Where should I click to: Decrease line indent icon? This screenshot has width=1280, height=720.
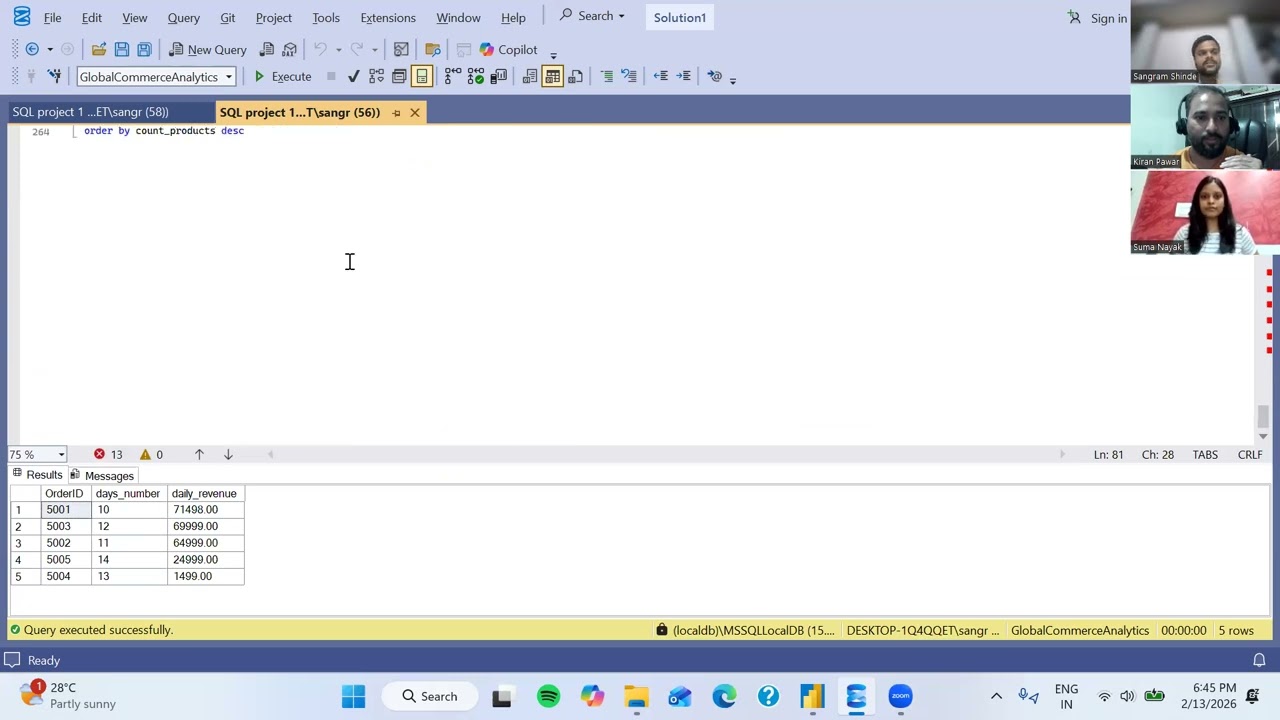pos(660,76)
